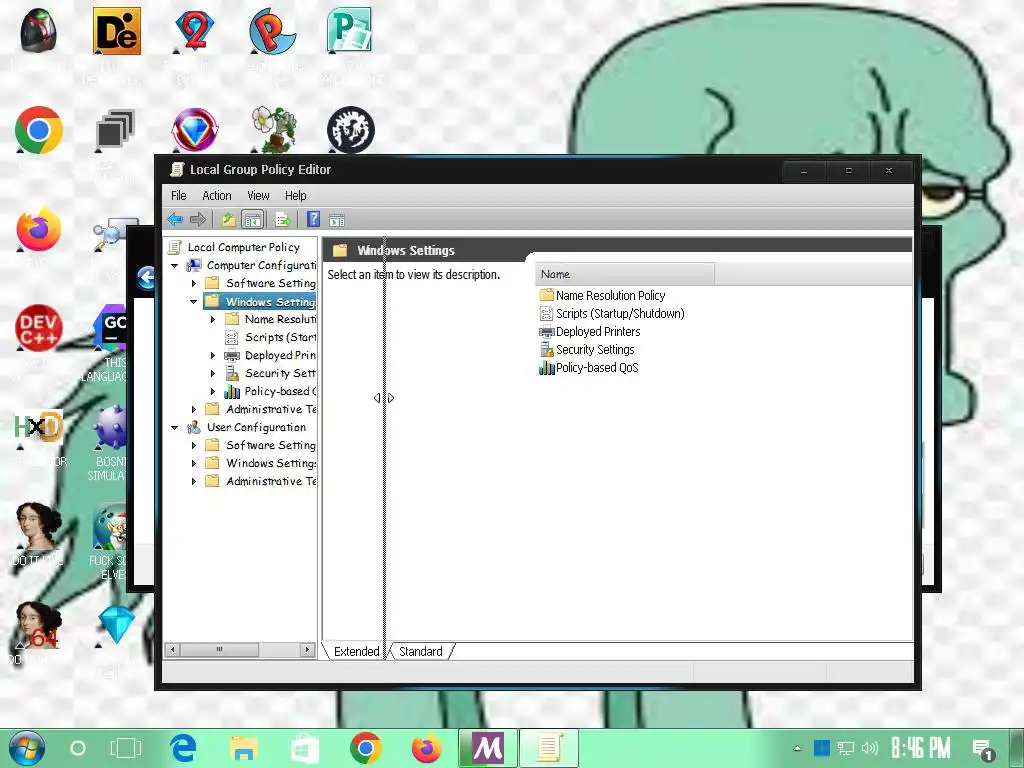Expand the Name Resolution Policy tree node arrow
Image resolution: width=1024 pixels, height=768 pixels.
coord(213,319)
